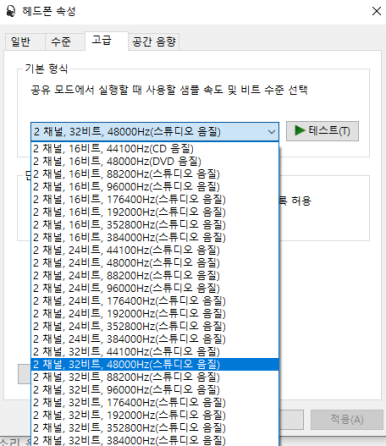Pick 2 채널, 24비트, 96000Hz entry
386x446 pixels.
155,288
